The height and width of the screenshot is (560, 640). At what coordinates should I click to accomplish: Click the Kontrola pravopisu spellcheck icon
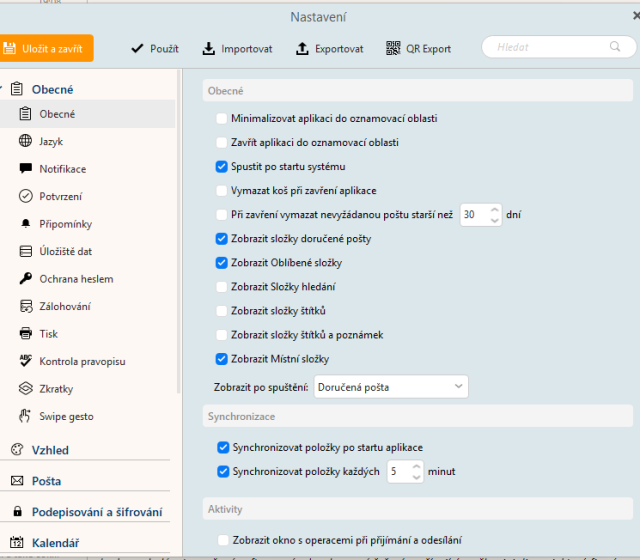(x=26, y=361)
